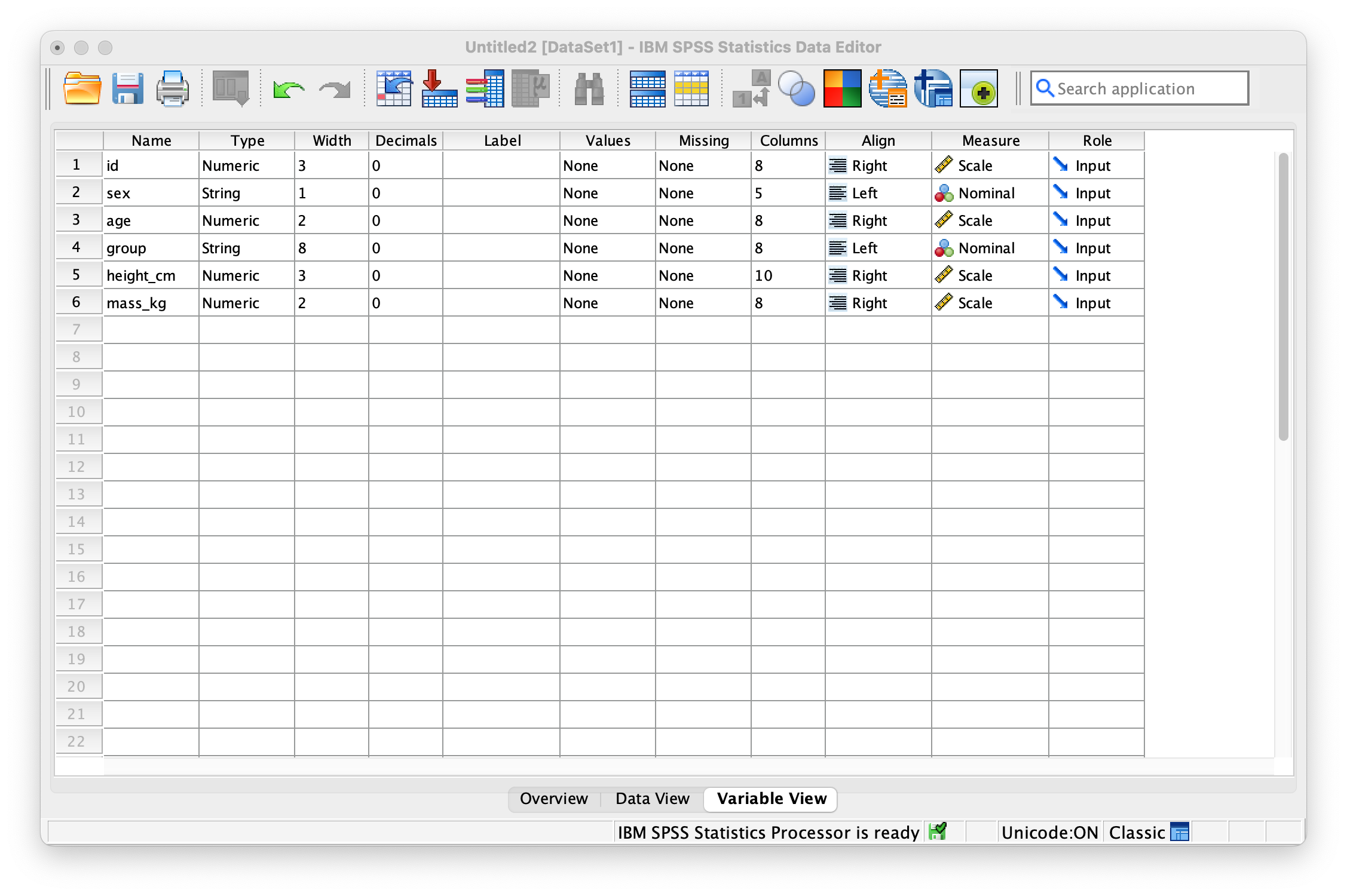Click the Show All Variables venn icon
Image resolution: width=1347 pixels, height=896 pixels.
point(797,89)
